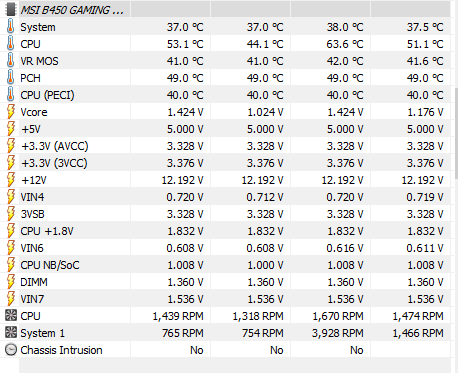Click the 44.1 °C minimum CPU temperature
Image resolution: width=458 pixels, height=373 pixels.
[265, 44]
